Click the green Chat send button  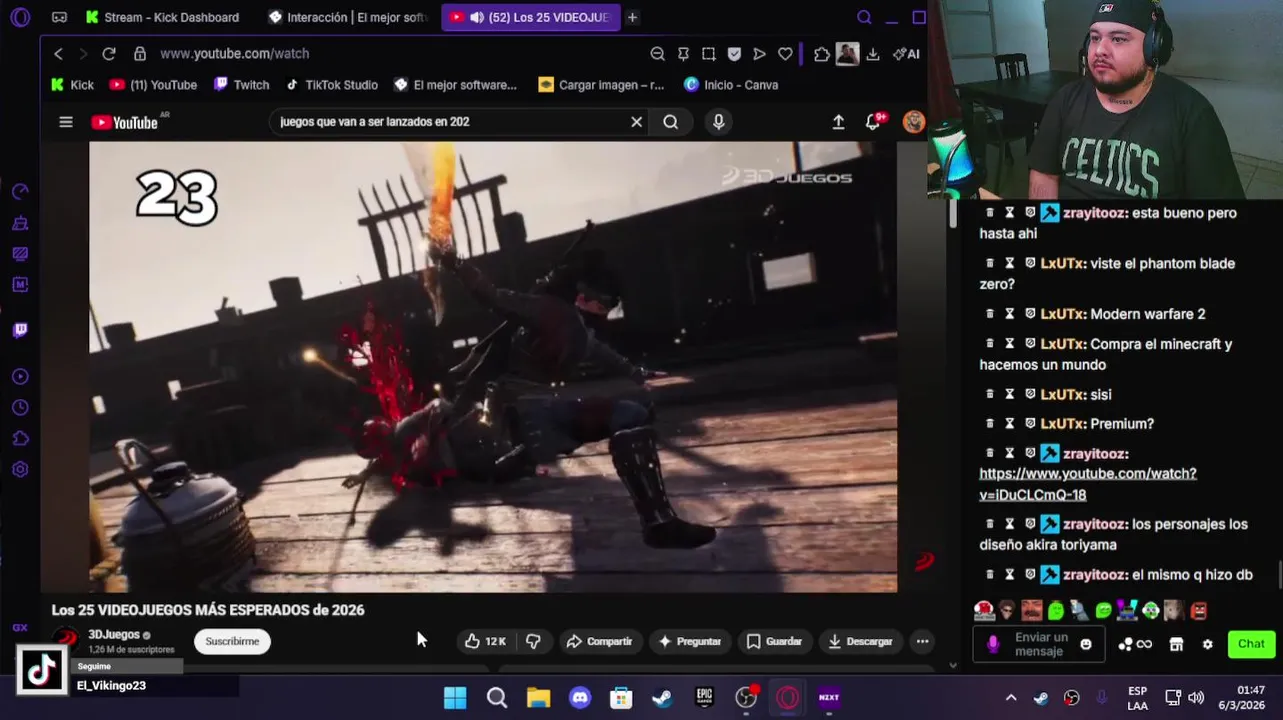(x=1251, y=644)
